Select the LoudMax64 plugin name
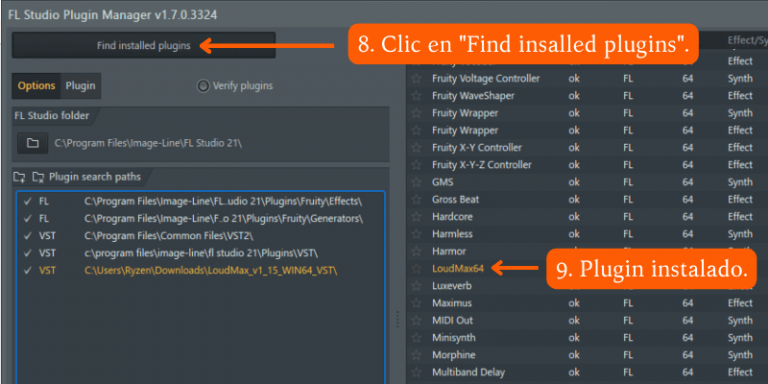This screenshot has height=384, width=768. 458,268
